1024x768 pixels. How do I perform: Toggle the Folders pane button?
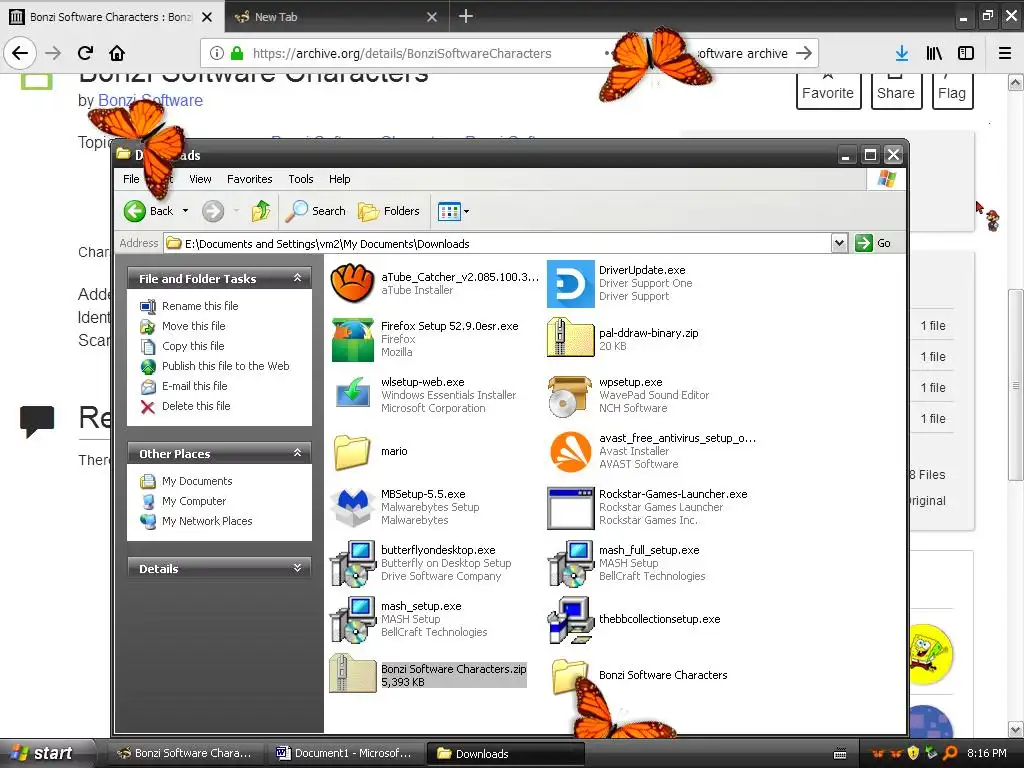click(x=389, y=211)
